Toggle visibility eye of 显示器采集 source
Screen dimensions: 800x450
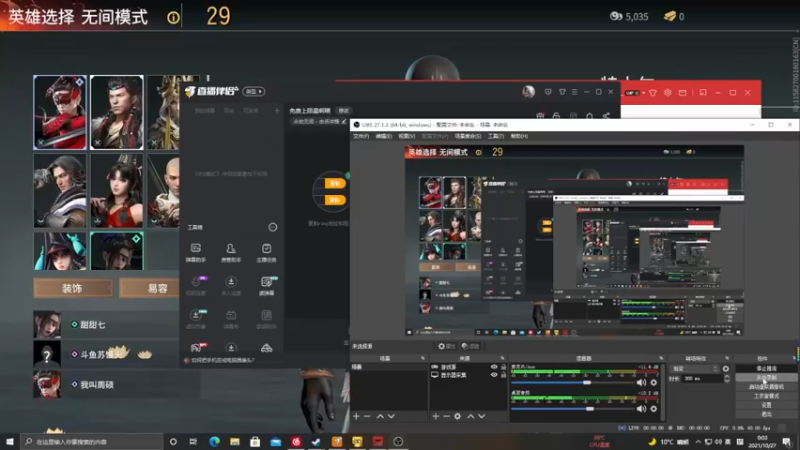[x=494, y=375]
